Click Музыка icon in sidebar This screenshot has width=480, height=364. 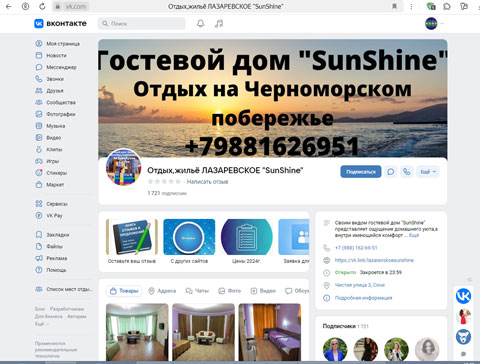click(39, 126)
